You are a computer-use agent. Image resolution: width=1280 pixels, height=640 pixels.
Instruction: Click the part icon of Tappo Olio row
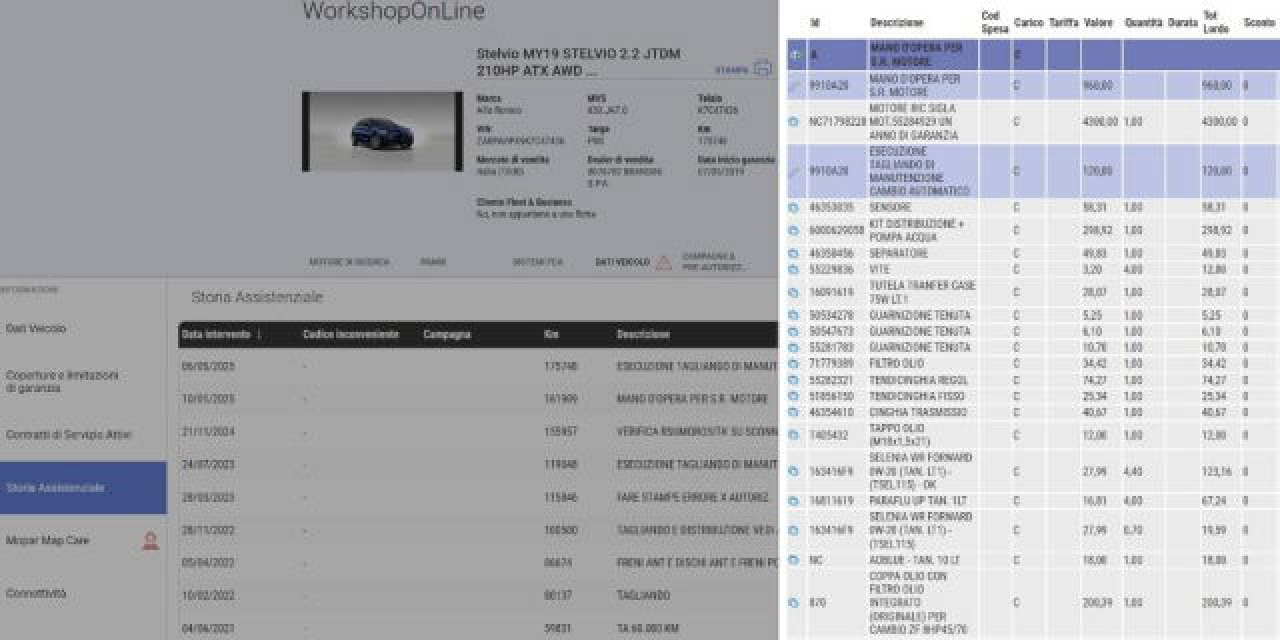point(794,436)
